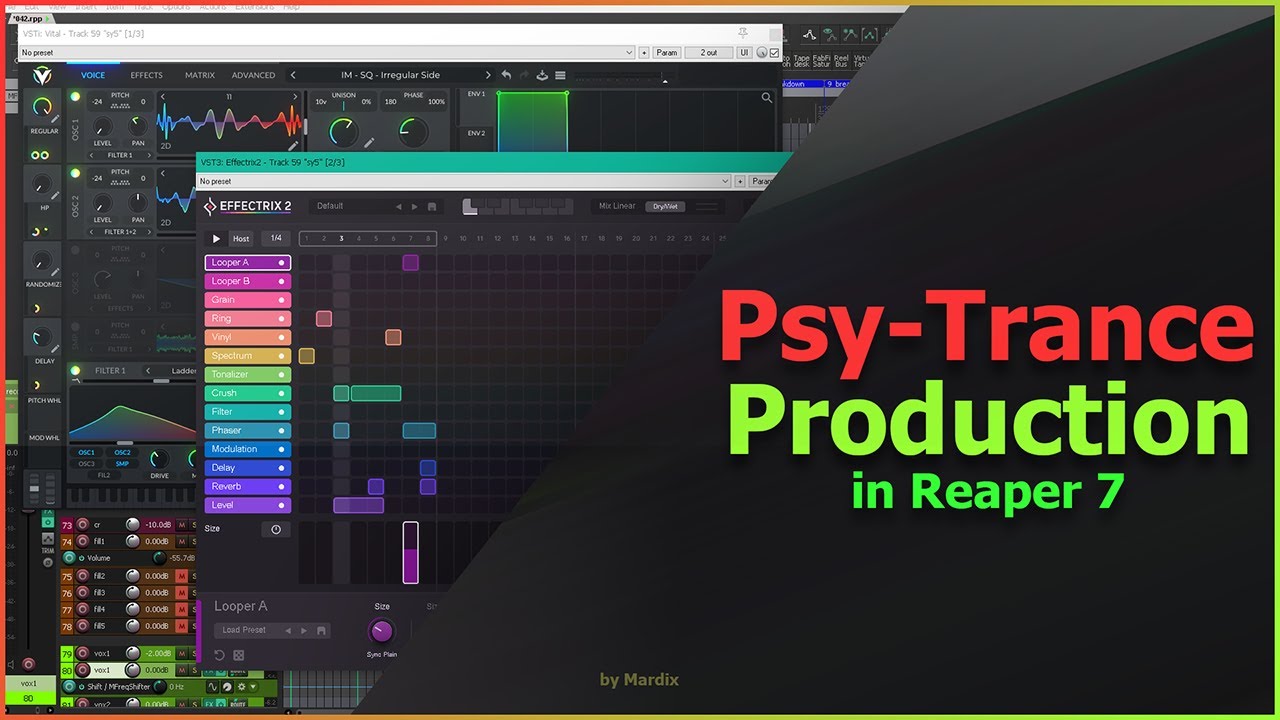The height and width of the screenshot is (720, 1280).
Task: Click the next Effectrix preset arrow
Action: tap(415, 207)
